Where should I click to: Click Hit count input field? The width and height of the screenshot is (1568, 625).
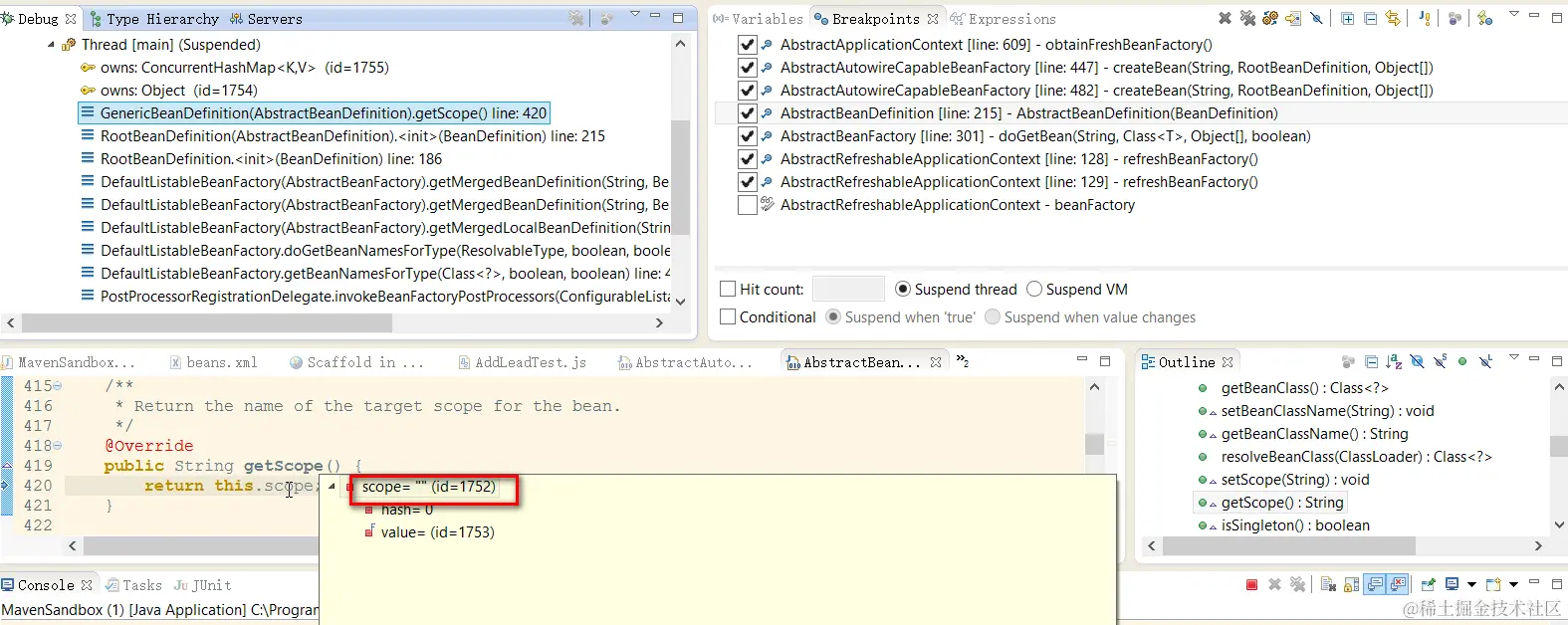click(x=848, y=290)
